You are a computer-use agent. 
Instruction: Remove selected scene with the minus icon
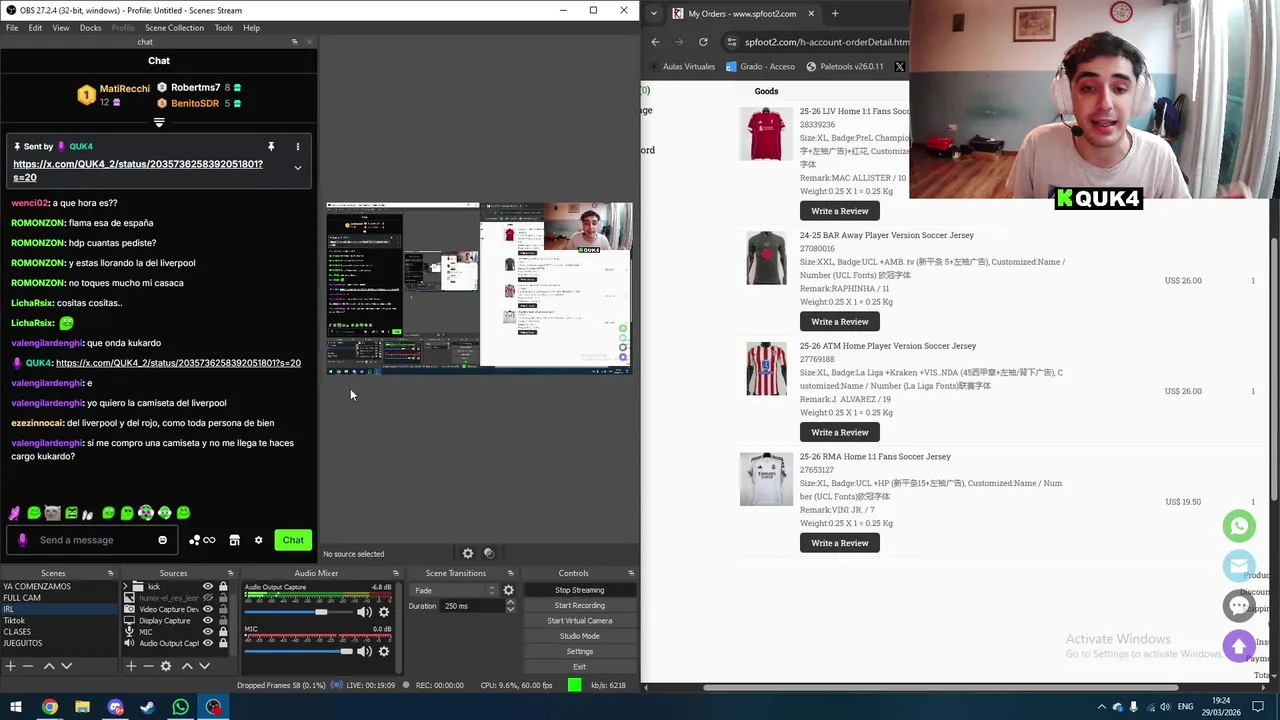click(x=28, y=666)
